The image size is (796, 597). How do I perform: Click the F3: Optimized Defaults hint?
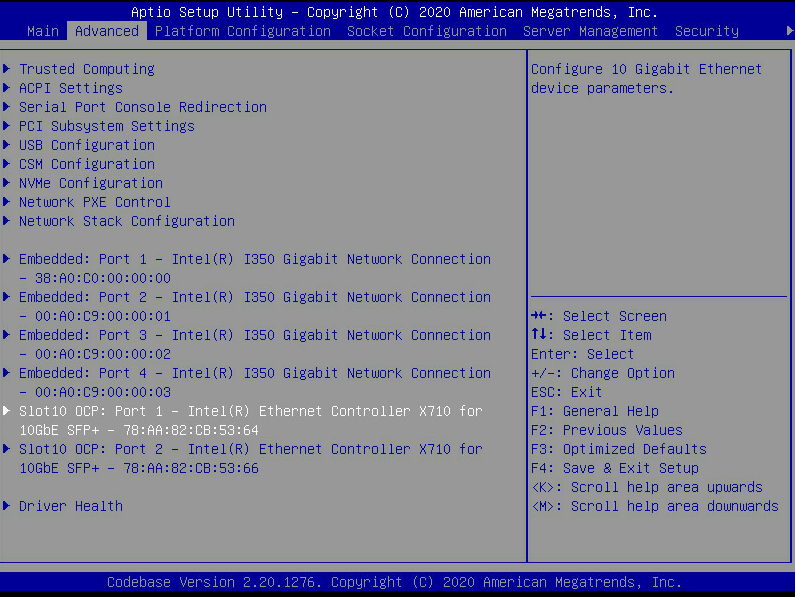[619, 449]
